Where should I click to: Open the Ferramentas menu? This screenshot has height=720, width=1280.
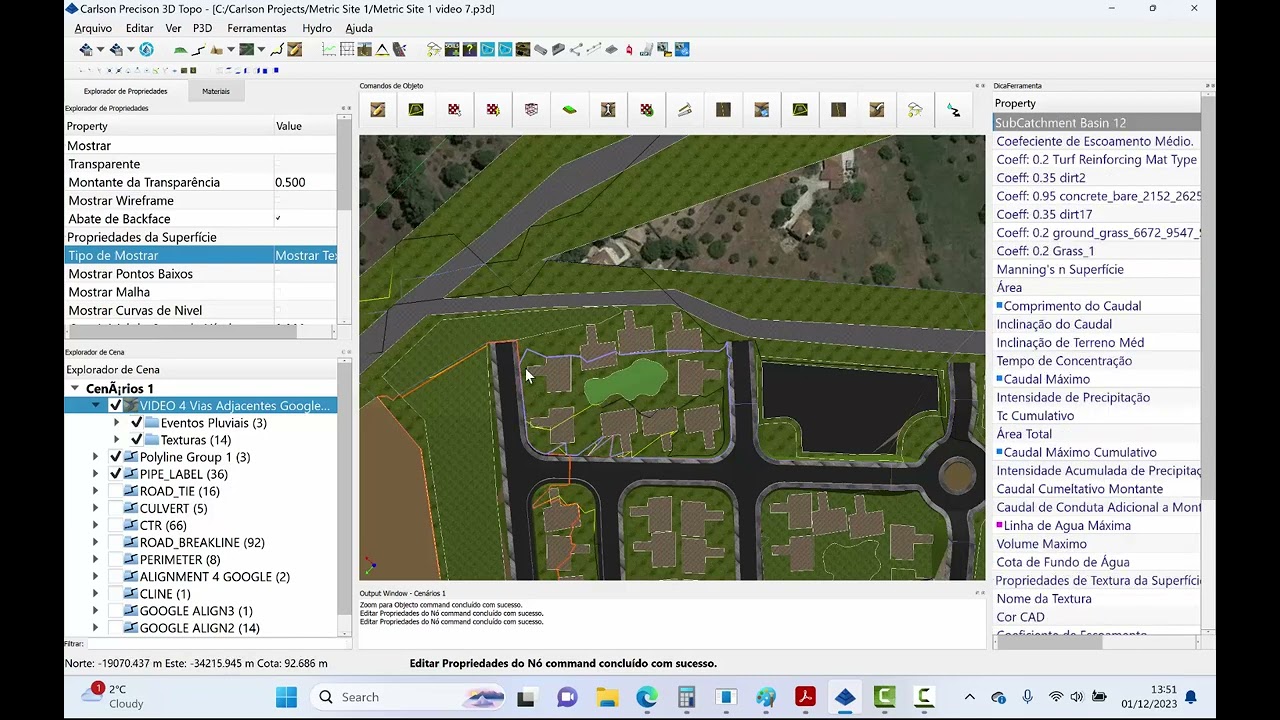coord(256,28)
